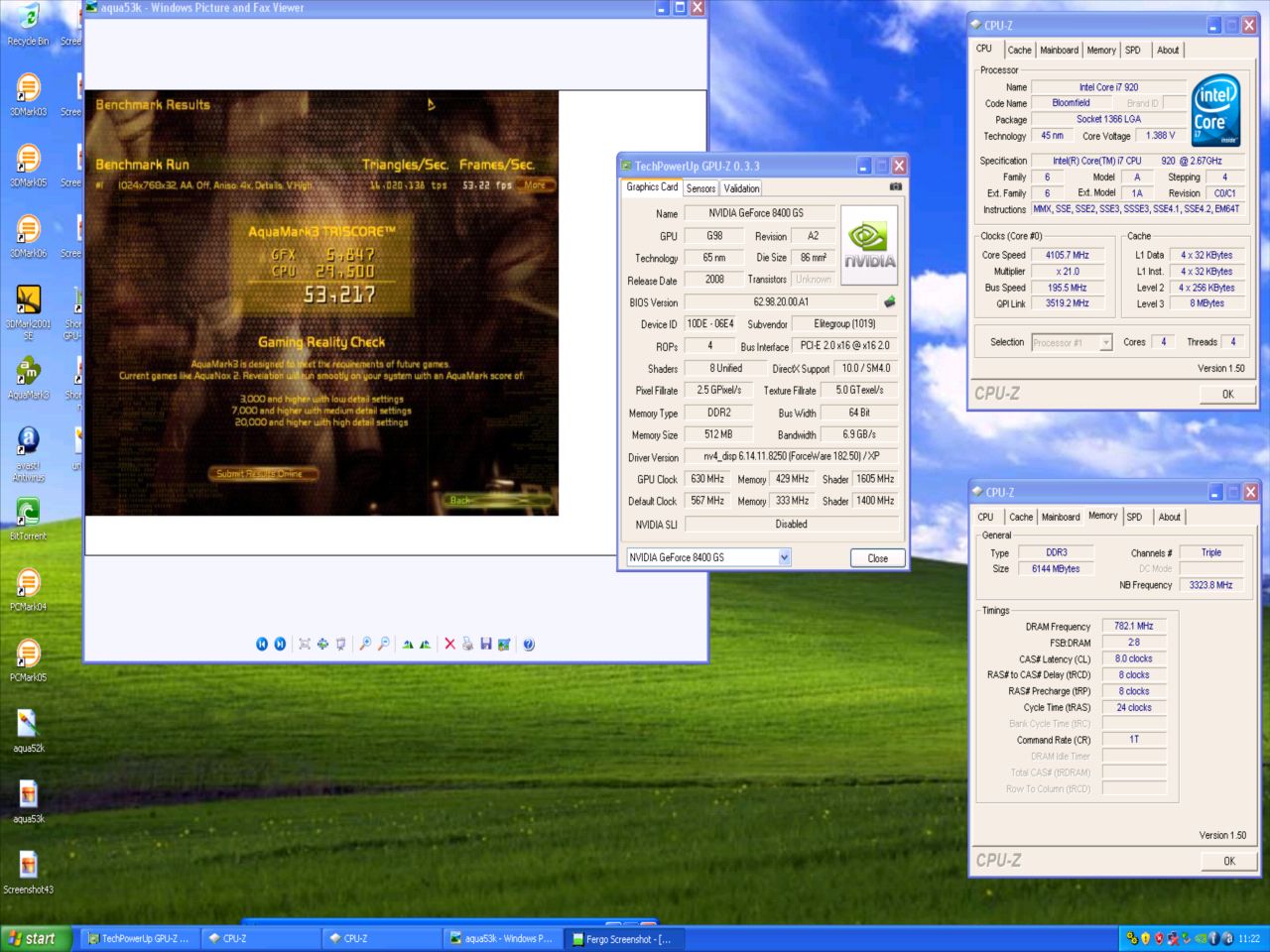Open the Windows Start menu

[x=37, y=938]
